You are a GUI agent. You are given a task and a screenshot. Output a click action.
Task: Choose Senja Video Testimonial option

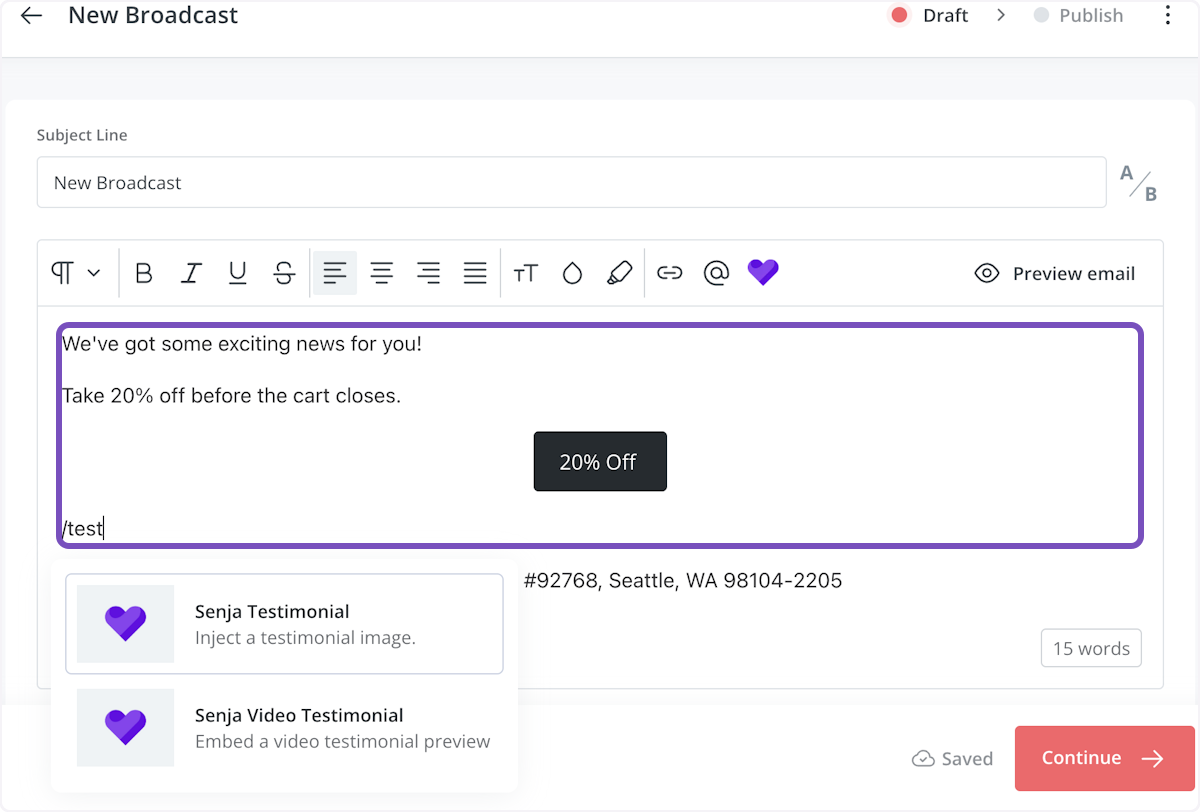coord(284,727)
